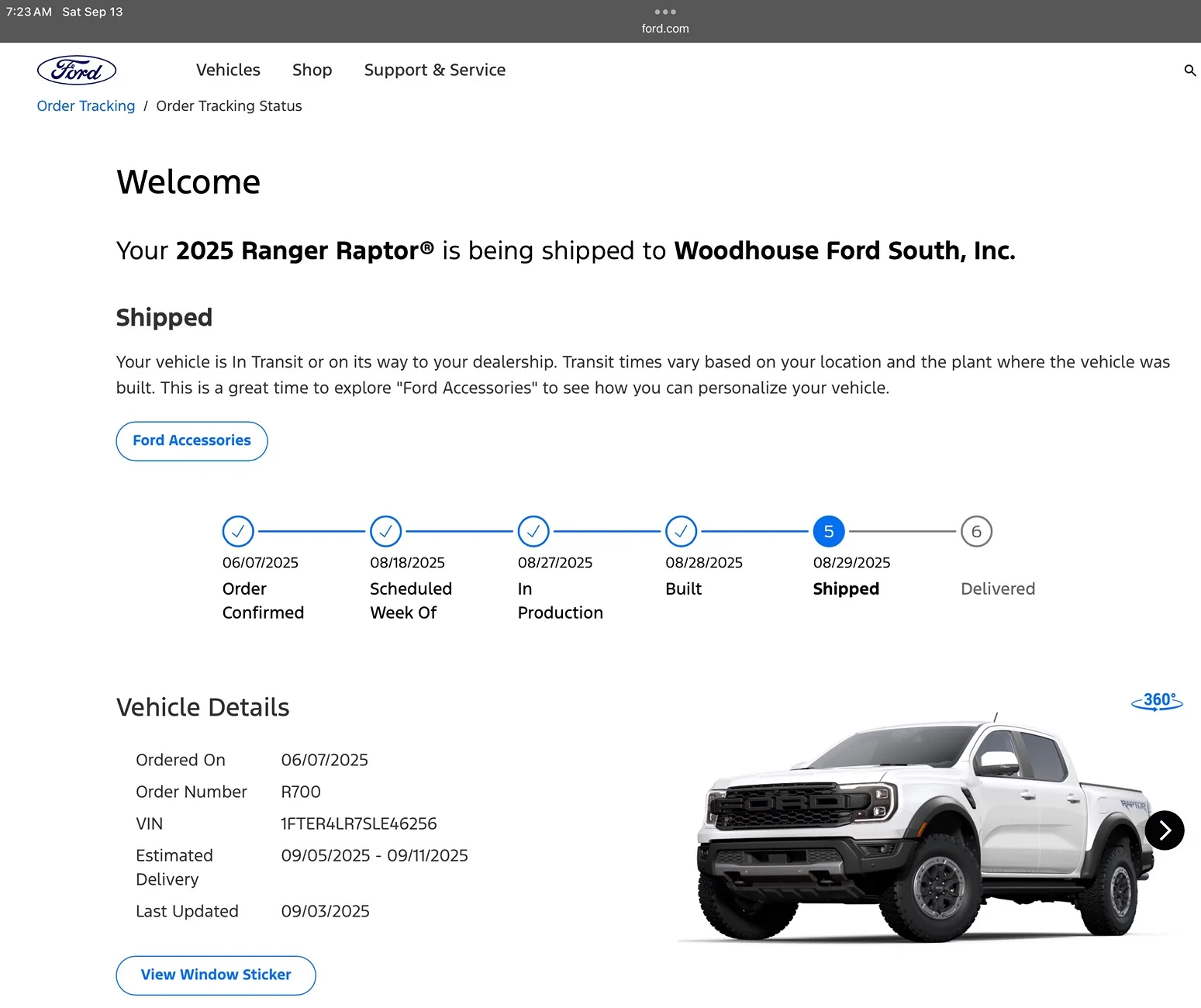The height and width of the screenshot is (1008, 1201).
Task: Click the Ford Accessories button
Action: [x=192, y=441]
